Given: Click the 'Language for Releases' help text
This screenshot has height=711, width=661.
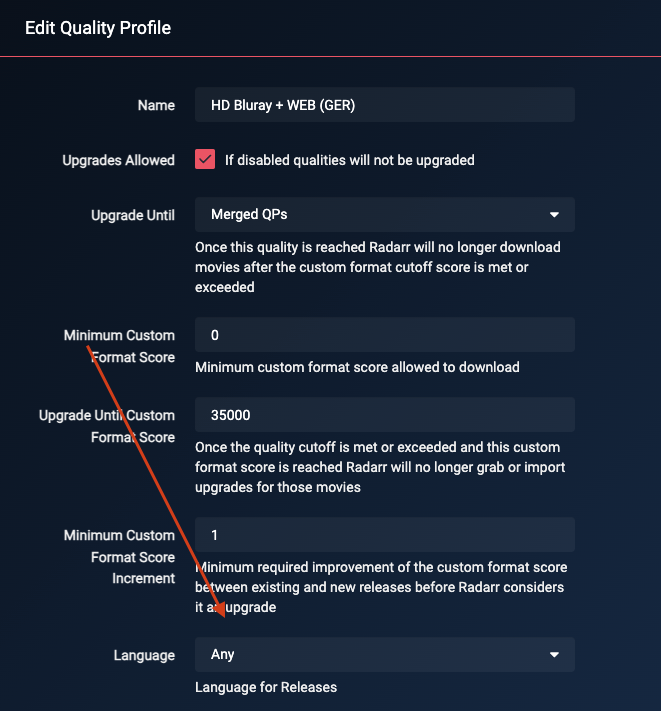Looking at the screenshot, I should (x=266, y=687).
